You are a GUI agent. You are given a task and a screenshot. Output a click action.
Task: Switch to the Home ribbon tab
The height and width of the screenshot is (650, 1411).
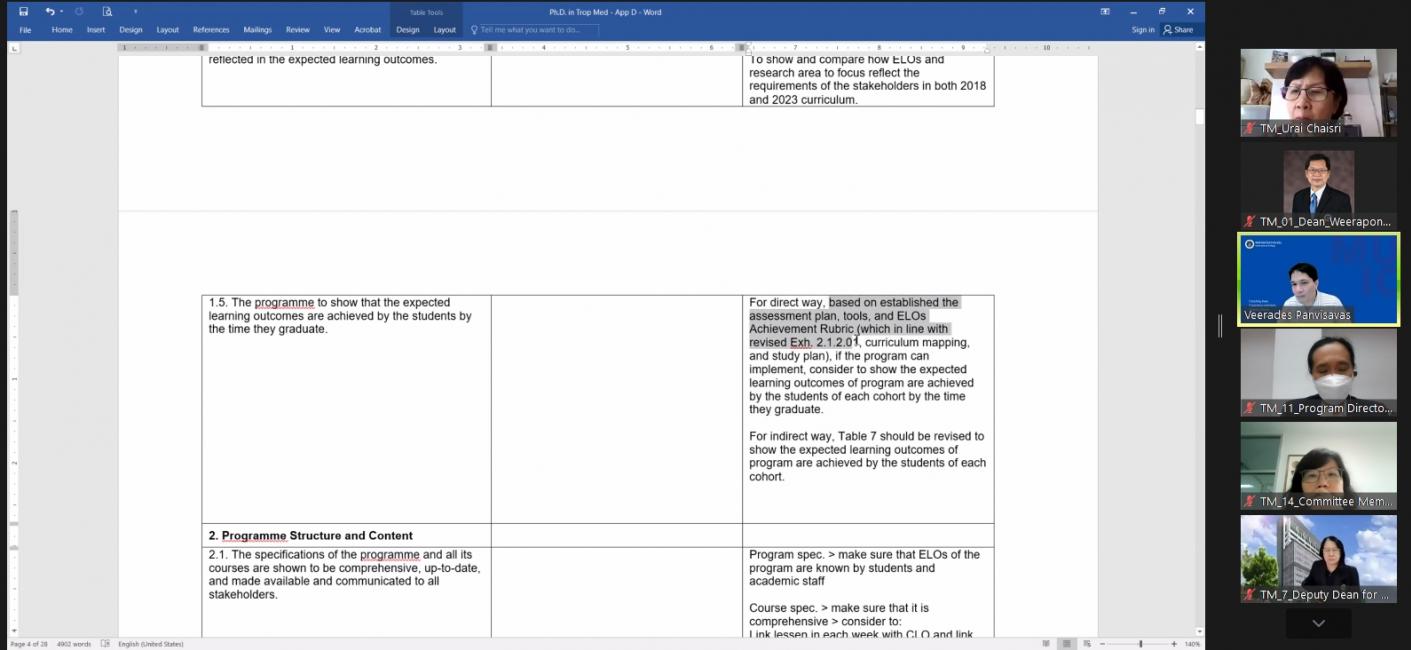pyautogui.click(x=62, y=30)
